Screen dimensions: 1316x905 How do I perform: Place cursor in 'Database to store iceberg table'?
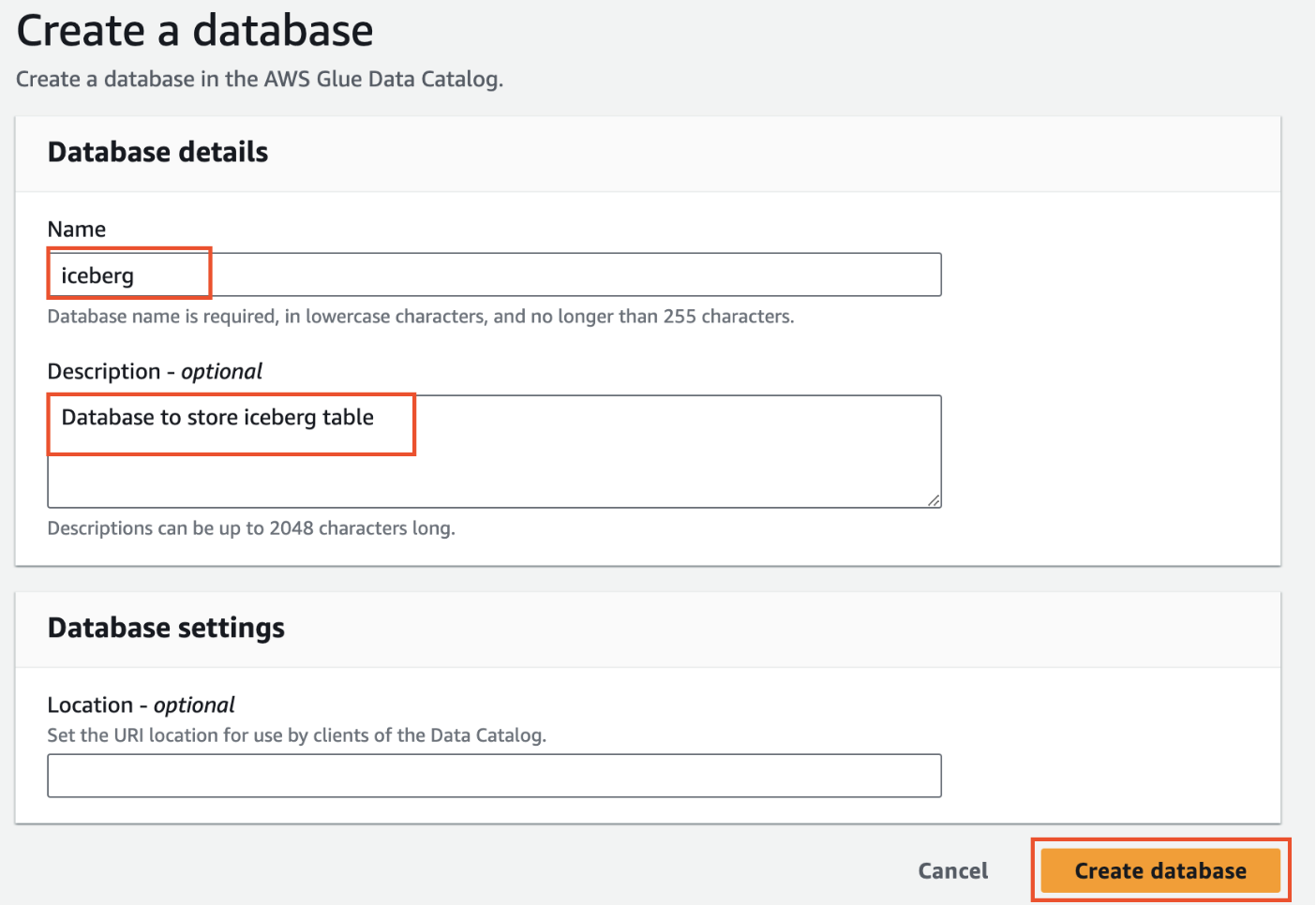[x=217, y=418]
